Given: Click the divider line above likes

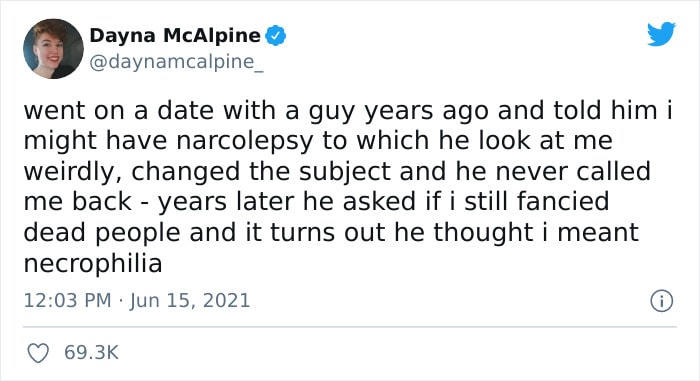Looking at the screenshot, I should tap(350, 327).
